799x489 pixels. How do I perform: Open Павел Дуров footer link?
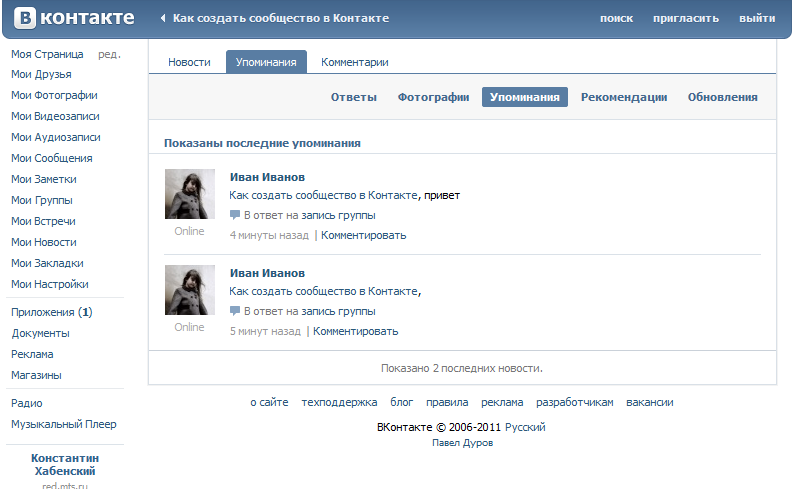click(x=462, y=443)
